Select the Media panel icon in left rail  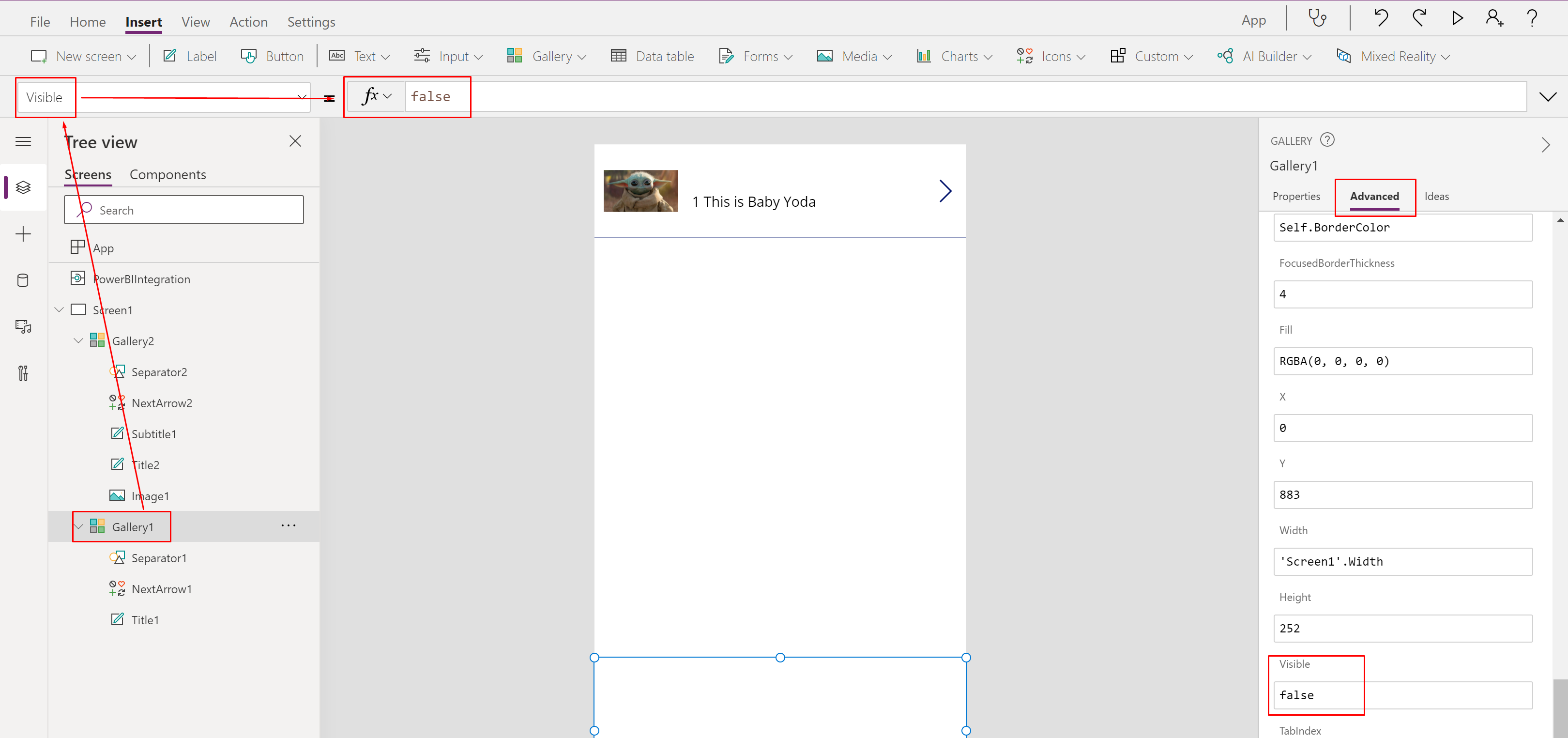click(23, 326)
